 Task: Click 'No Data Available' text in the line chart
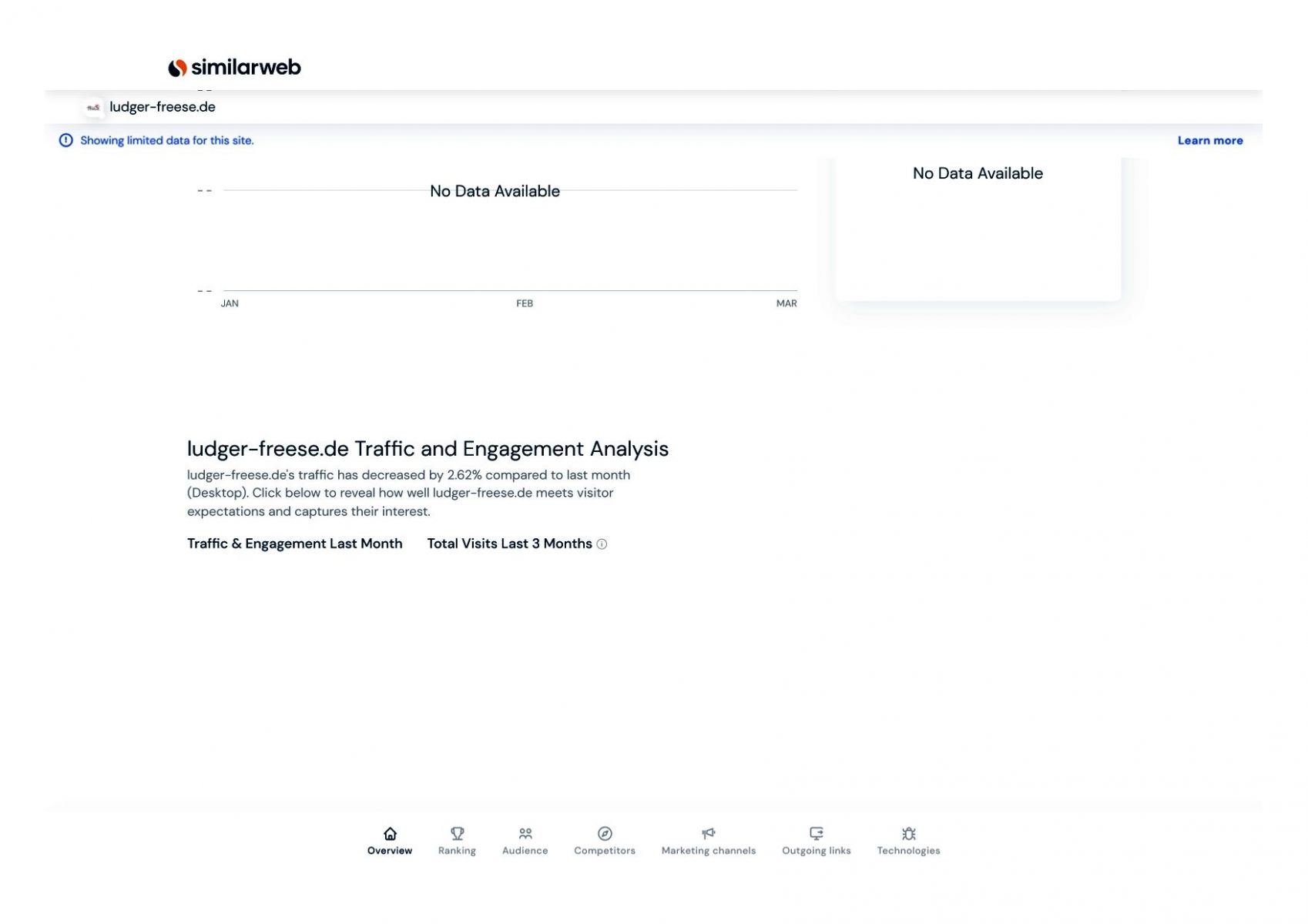[x=495, y=191]
